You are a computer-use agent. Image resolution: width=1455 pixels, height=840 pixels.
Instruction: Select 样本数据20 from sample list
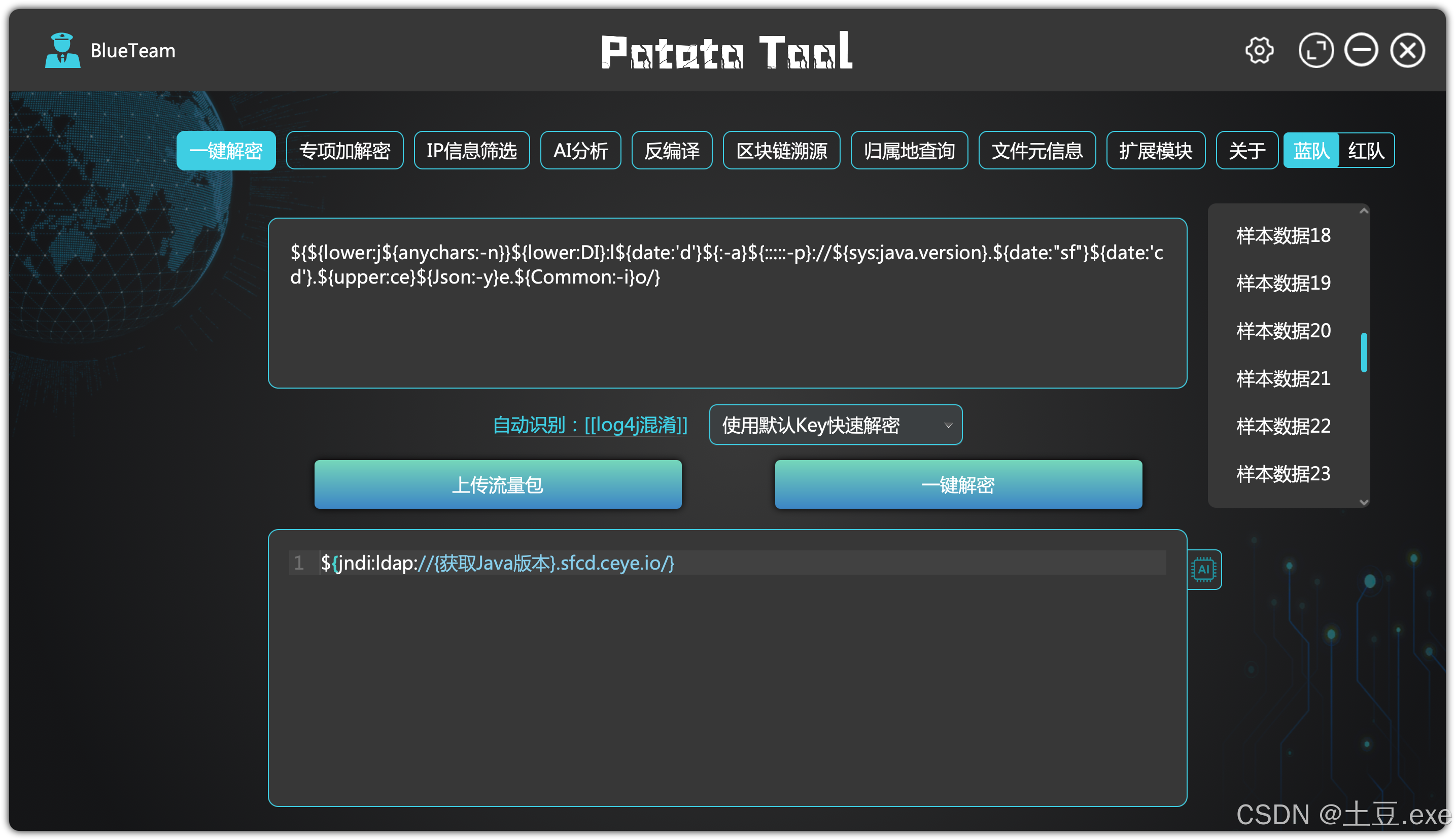pyautogui.click(x=1283, y=331)
